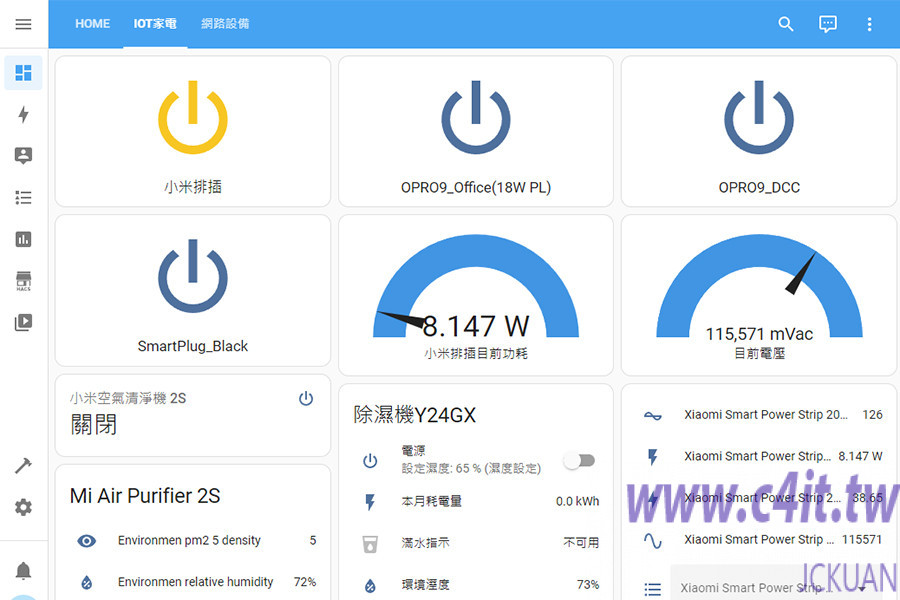Click the Power Strip current AC icon
Viewport: 900px width, 600px height.
653,416
